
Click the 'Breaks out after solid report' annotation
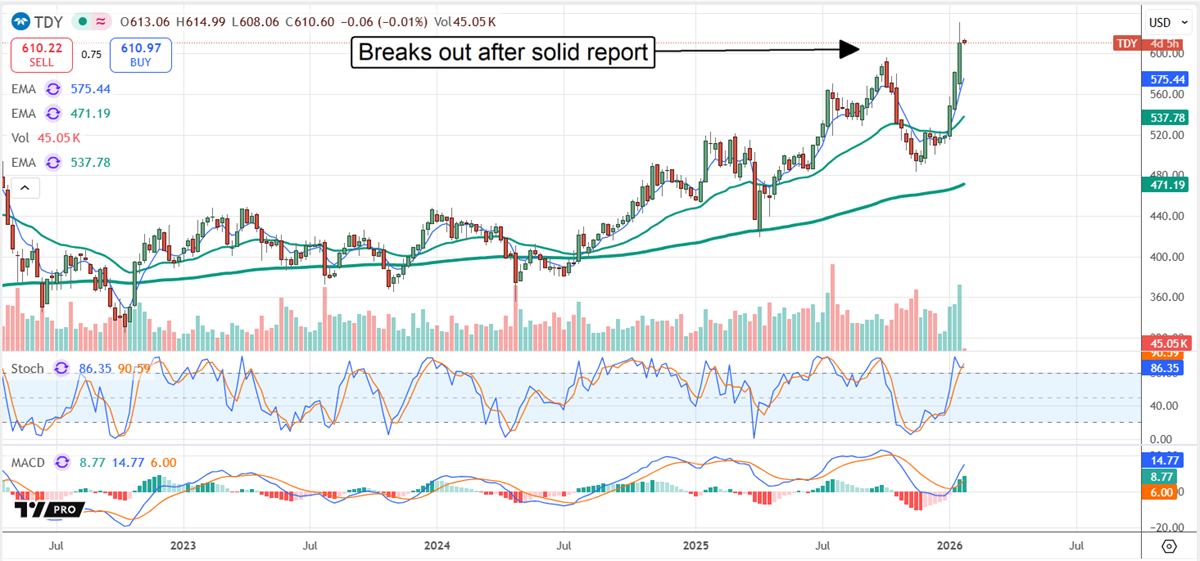502,52
